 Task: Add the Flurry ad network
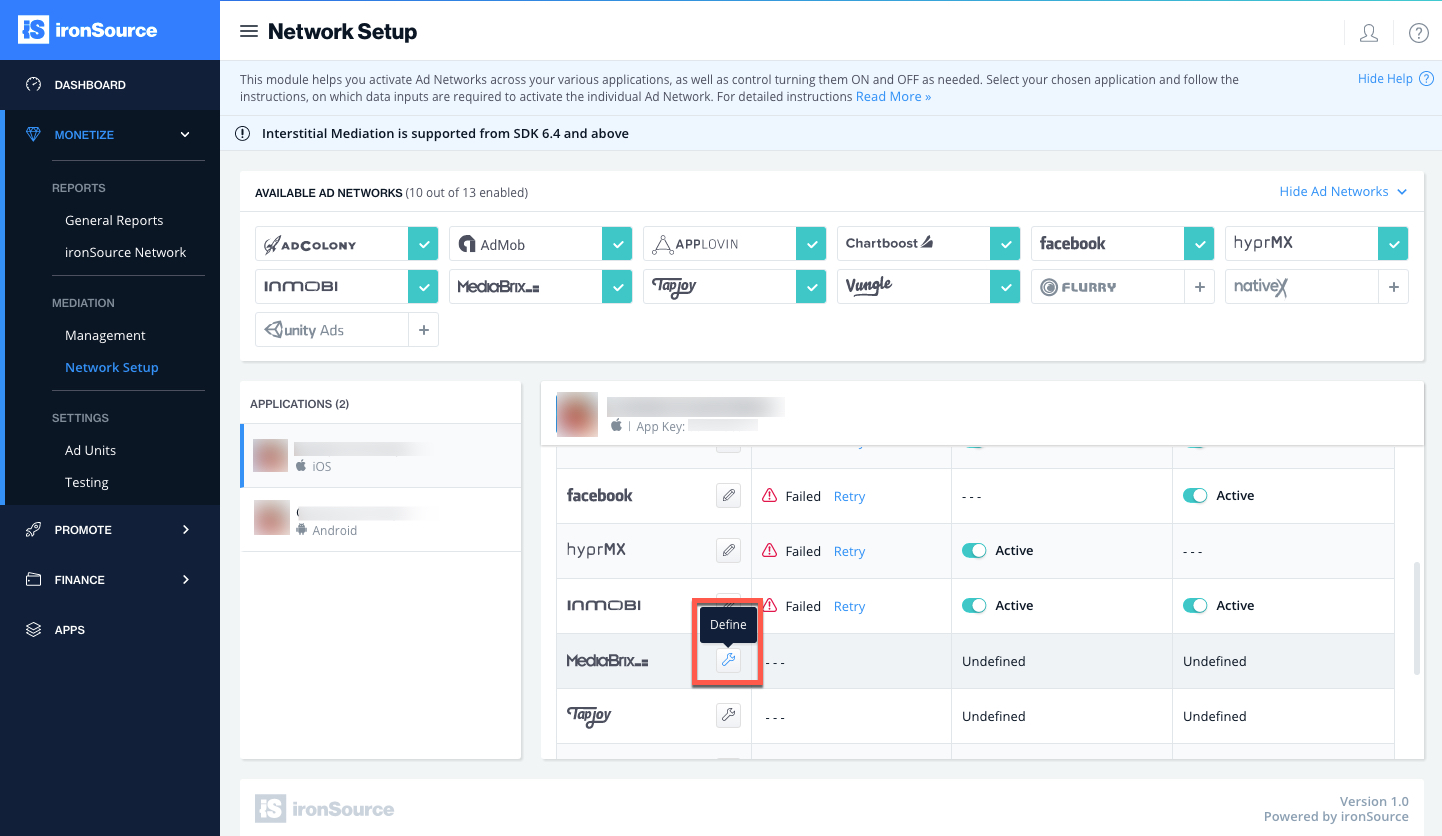(x=1199, y=287)
